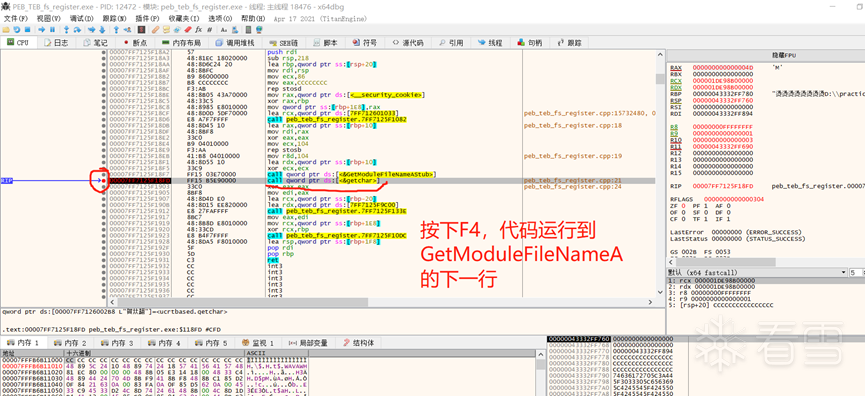Switch to the CPU tab
Image resolution: width=865 pixels, height=396 pixels.
(18, 42)
